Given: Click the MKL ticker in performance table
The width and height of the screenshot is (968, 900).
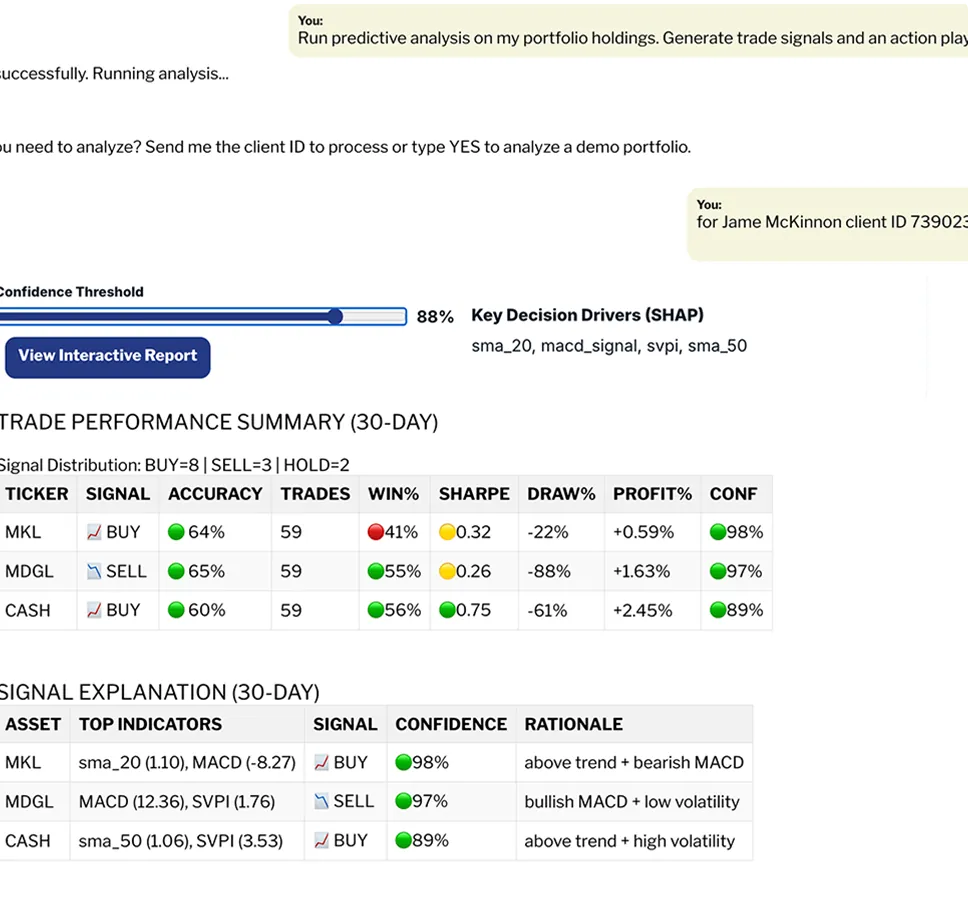Looking at the screenshot, I should pos(23,532).
